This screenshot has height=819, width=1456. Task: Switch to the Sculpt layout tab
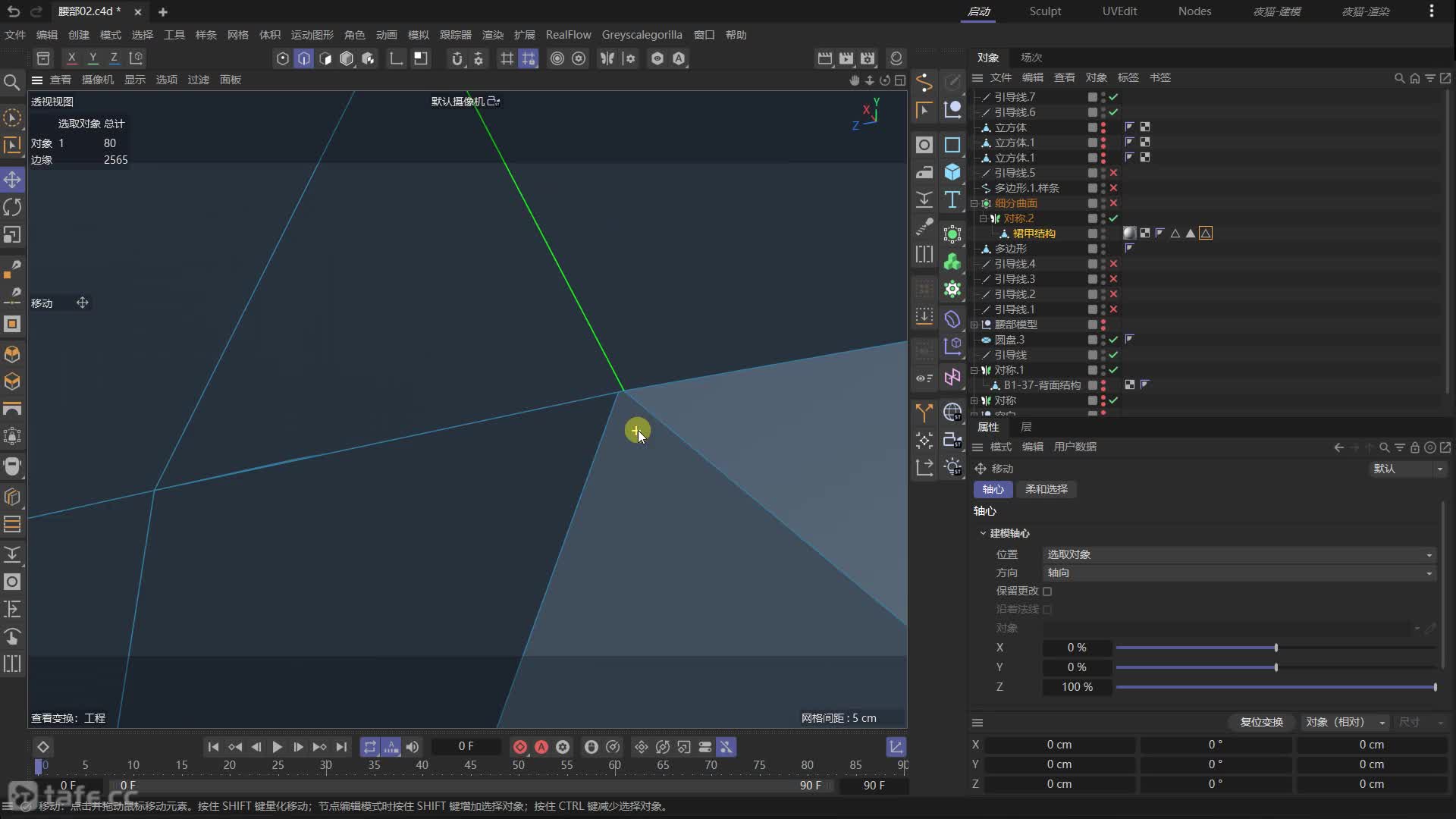[1045, 11]
